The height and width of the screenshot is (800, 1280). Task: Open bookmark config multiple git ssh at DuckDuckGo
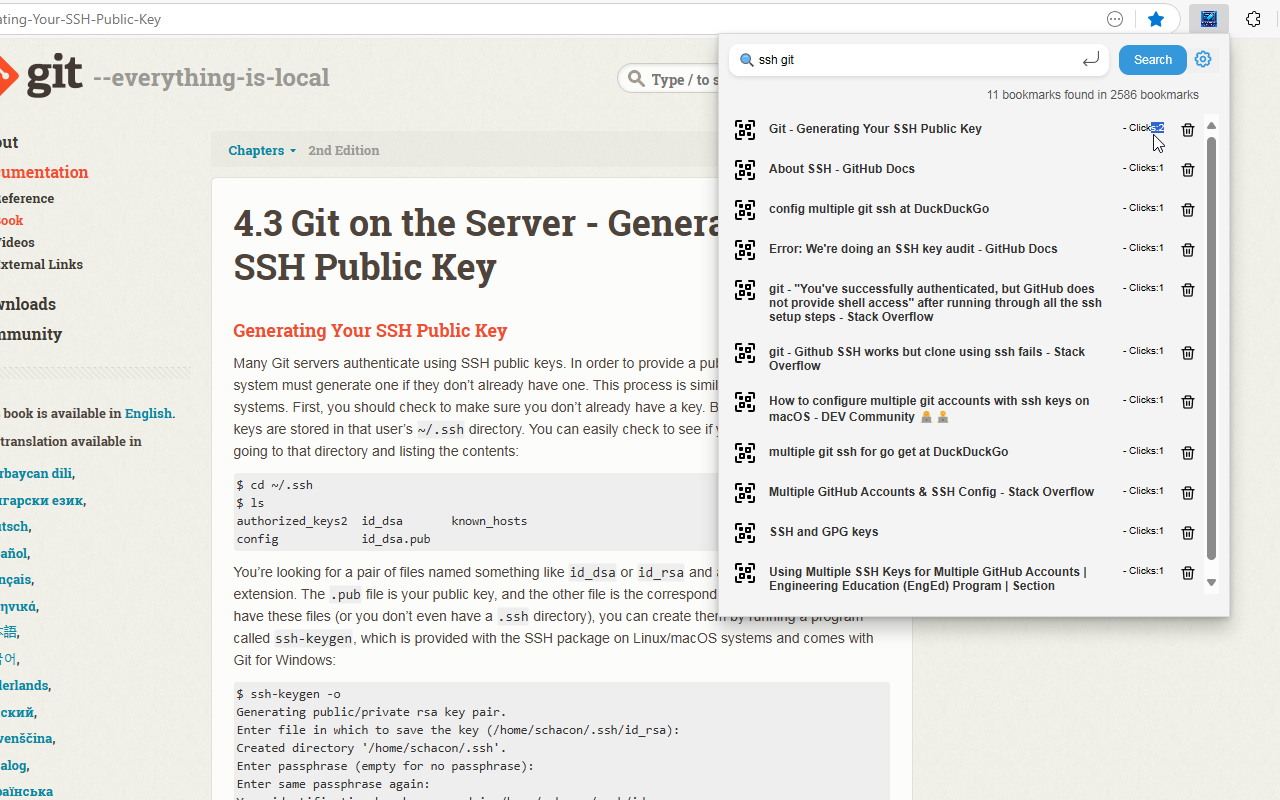[x=879, y=209]
